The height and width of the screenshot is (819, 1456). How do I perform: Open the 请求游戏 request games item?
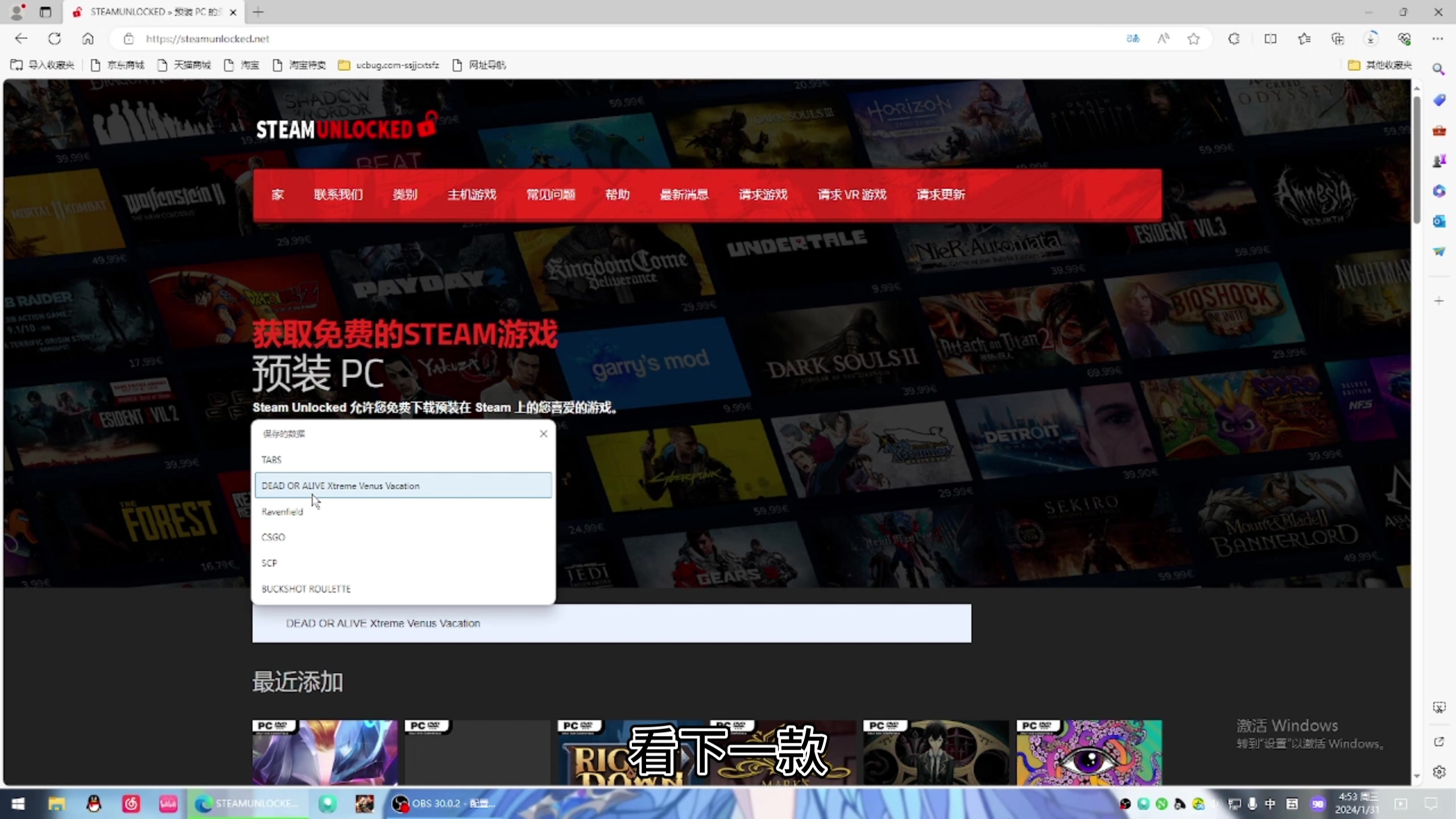pyautogui.click(x=763, y=195)
